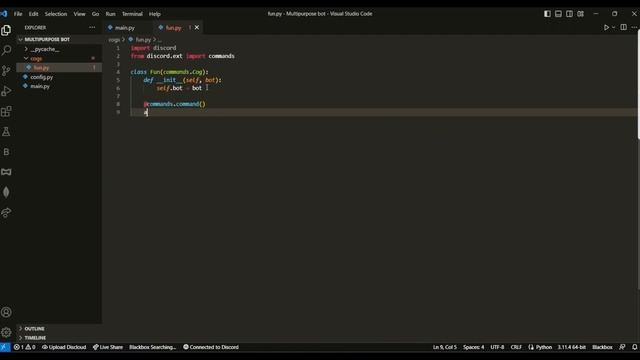
Task: Click the fun.py breadcrumb segment
Action: pos(143,40)
